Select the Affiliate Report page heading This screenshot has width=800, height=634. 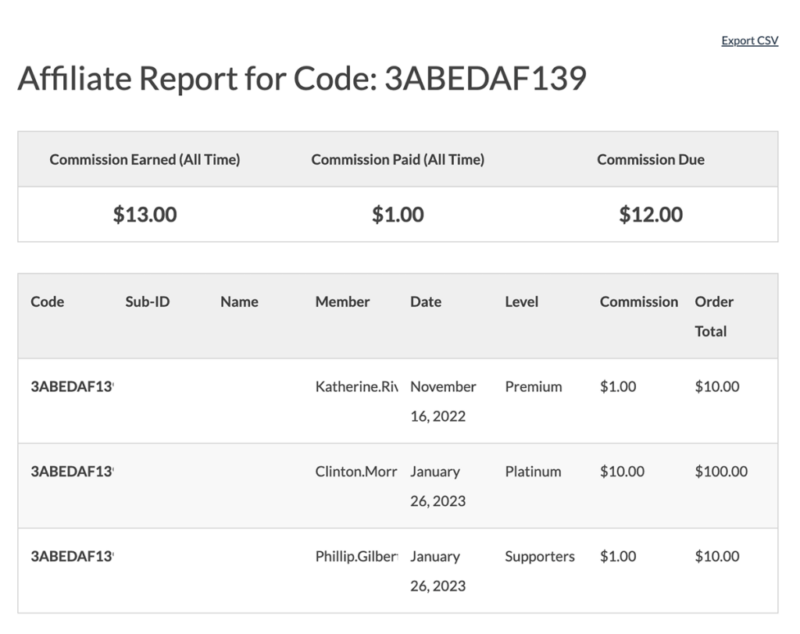tap(302, 79)
